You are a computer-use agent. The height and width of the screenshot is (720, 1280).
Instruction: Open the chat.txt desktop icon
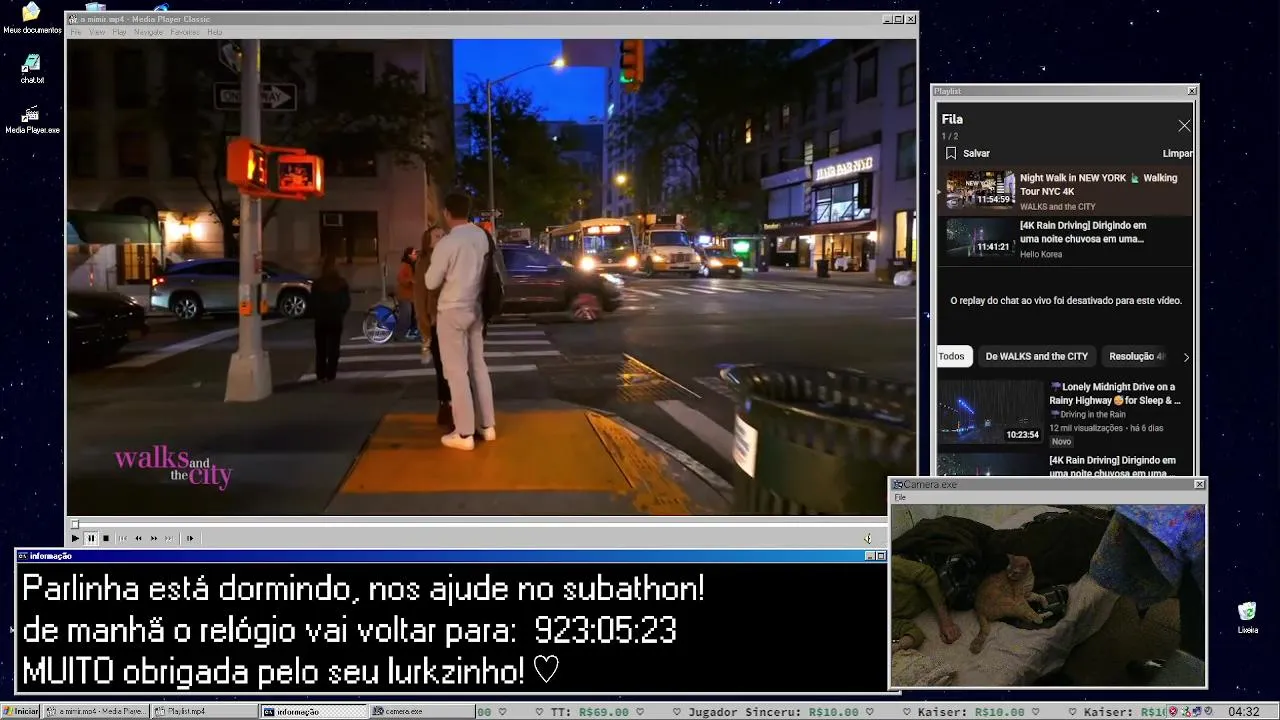[x=32, y=69]
